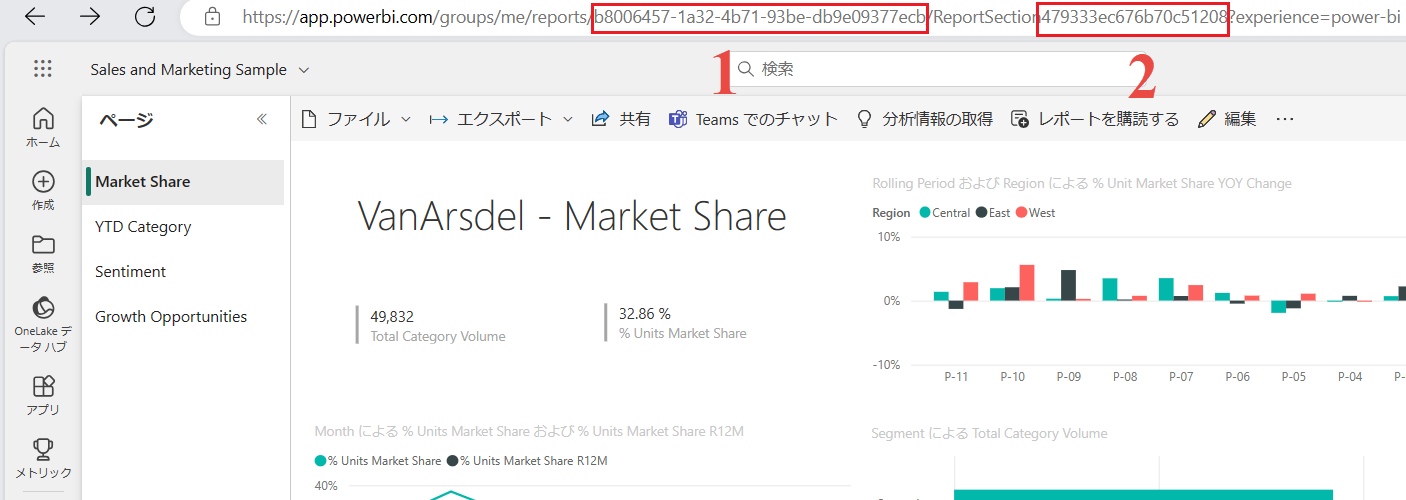Image resolution: width=1406 pixels, height=500 pixels.
Task: Click the teal Central bar at P-08
Action: (x=1110, y=289)
